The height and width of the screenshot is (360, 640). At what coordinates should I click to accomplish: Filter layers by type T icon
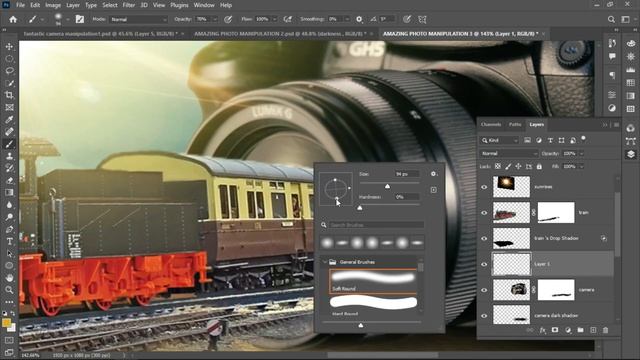550,140
